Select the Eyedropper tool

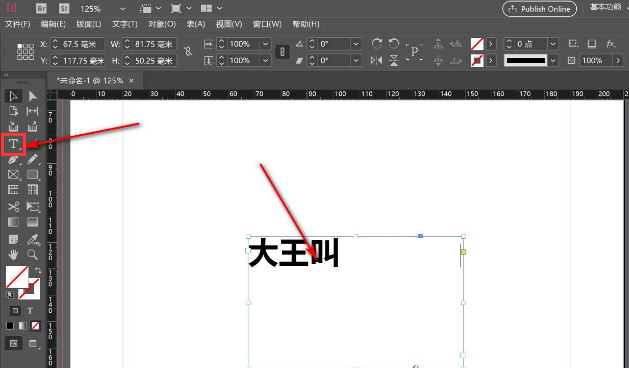pos(32,240)
